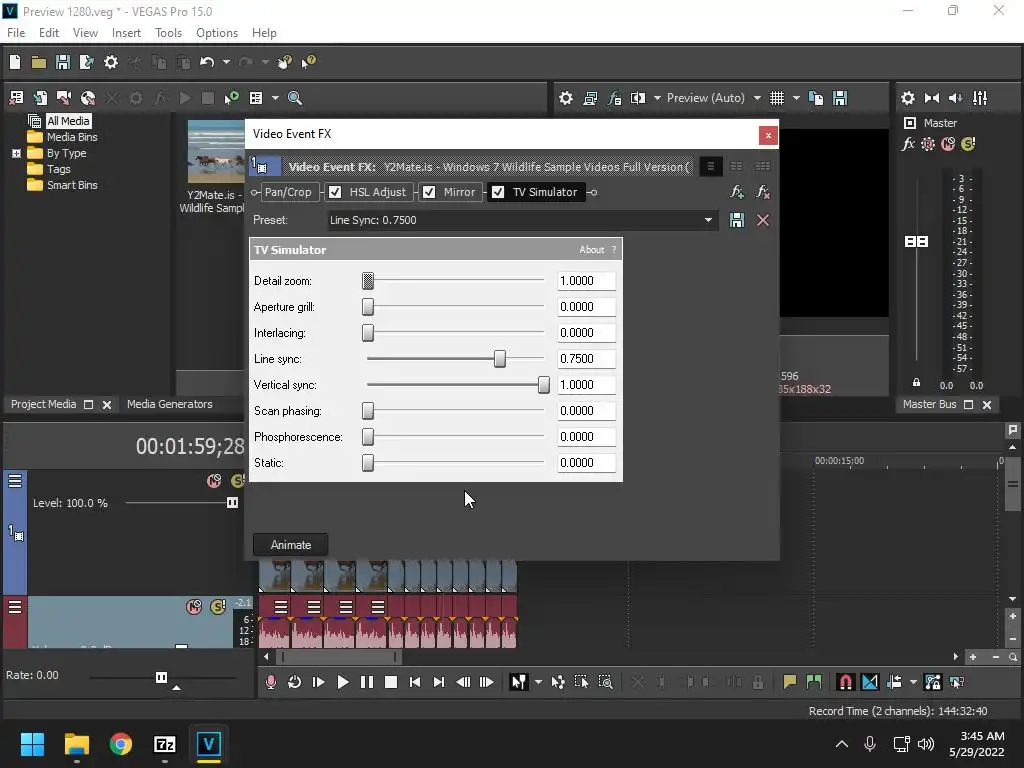
Task: Click the Phosphorescence value field
Action: pos(586,436)
